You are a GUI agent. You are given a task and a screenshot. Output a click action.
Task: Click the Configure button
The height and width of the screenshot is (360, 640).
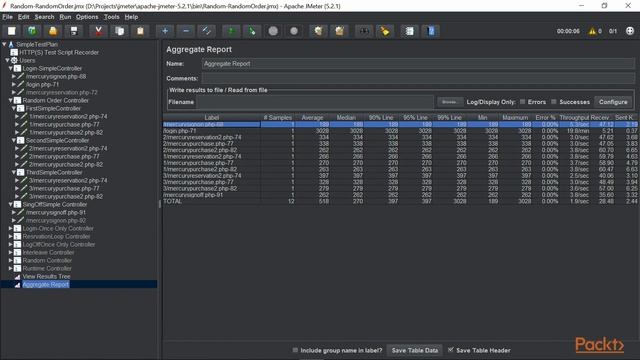click(613, 102)
